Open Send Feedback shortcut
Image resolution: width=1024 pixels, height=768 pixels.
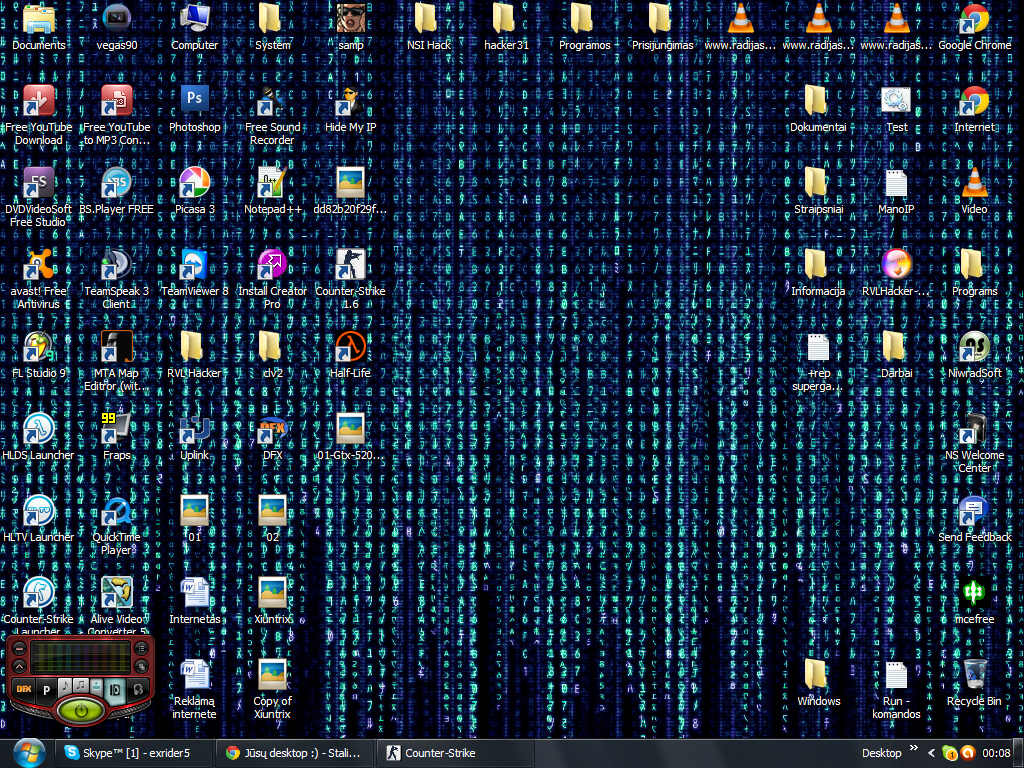click(x=974, y=520)
